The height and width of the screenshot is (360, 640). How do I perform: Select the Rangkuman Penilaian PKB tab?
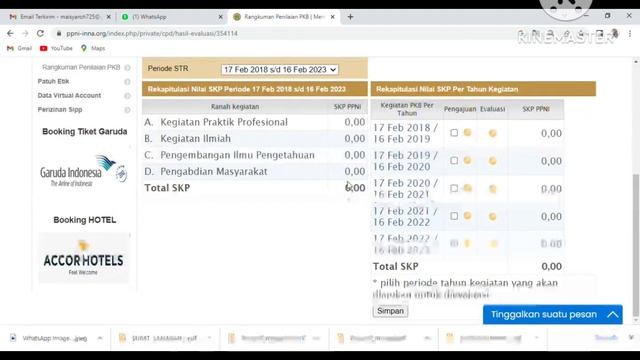click(x=284, y=17)
